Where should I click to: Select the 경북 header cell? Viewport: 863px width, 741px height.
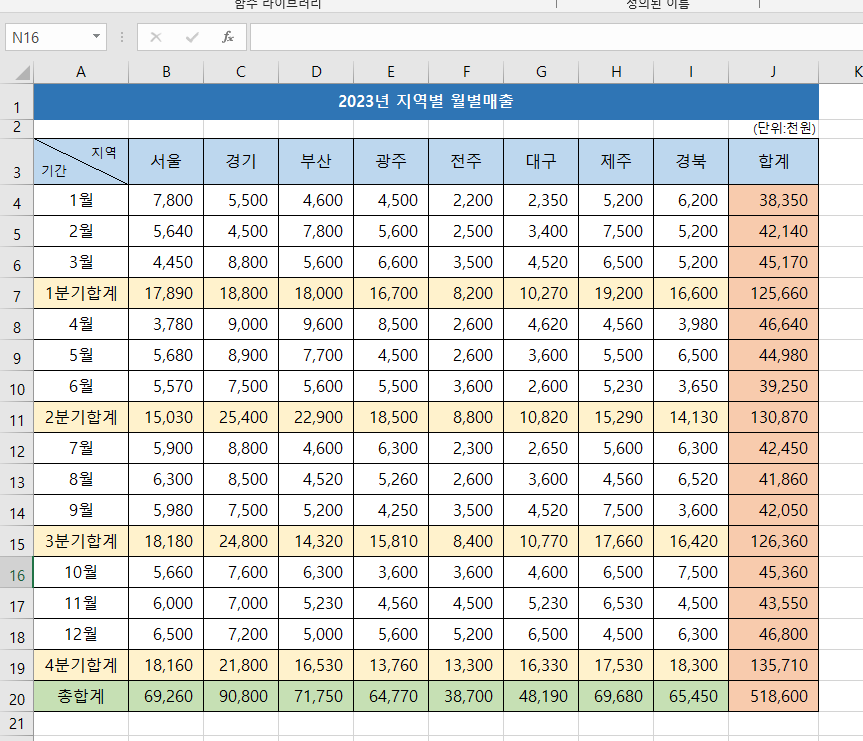[x=691, y=161]
